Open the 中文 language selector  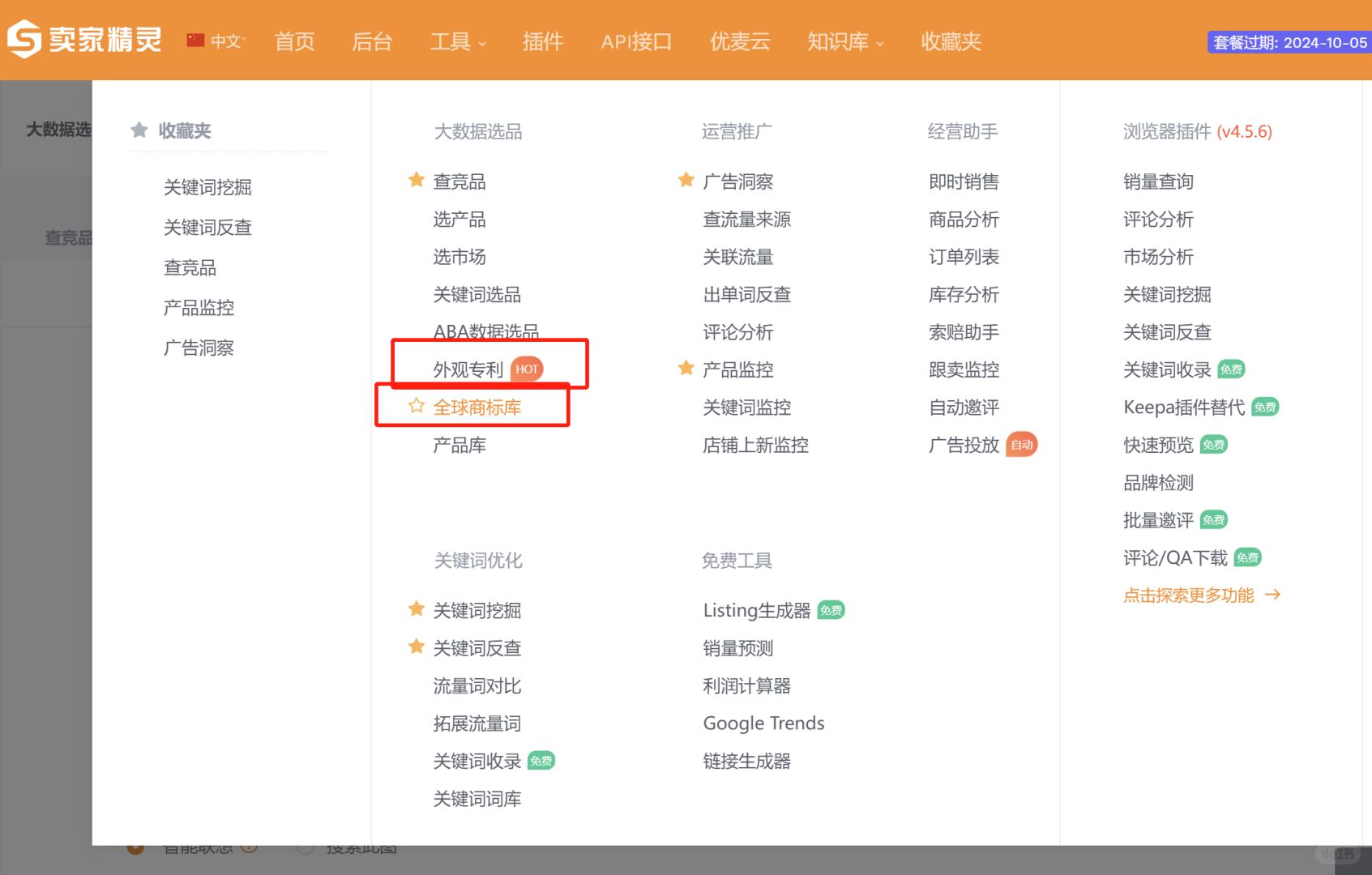[228, 41]
